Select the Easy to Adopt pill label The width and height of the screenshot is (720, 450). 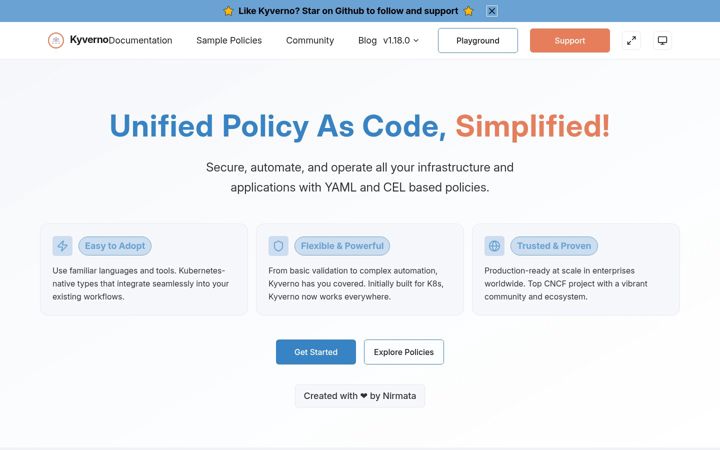pyautogui.click(x=115, y=246)
